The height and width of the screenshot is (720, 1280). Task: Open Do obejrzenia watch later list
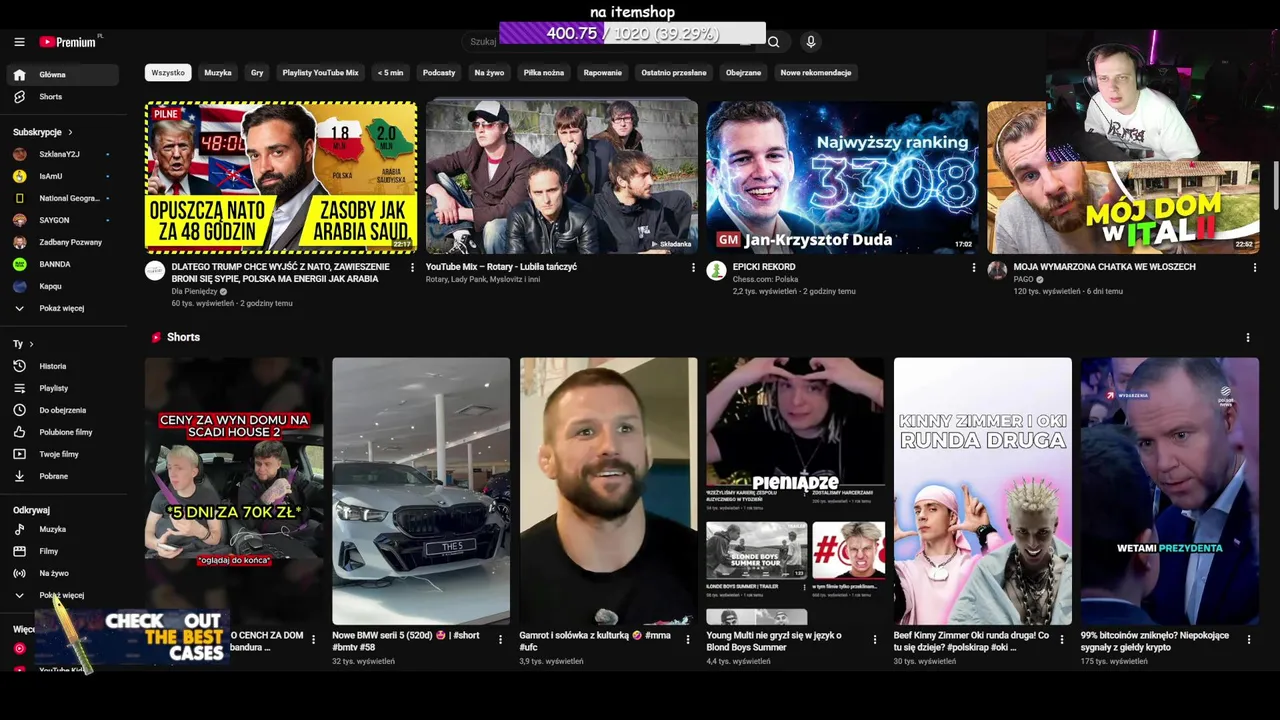click(62, 410)
